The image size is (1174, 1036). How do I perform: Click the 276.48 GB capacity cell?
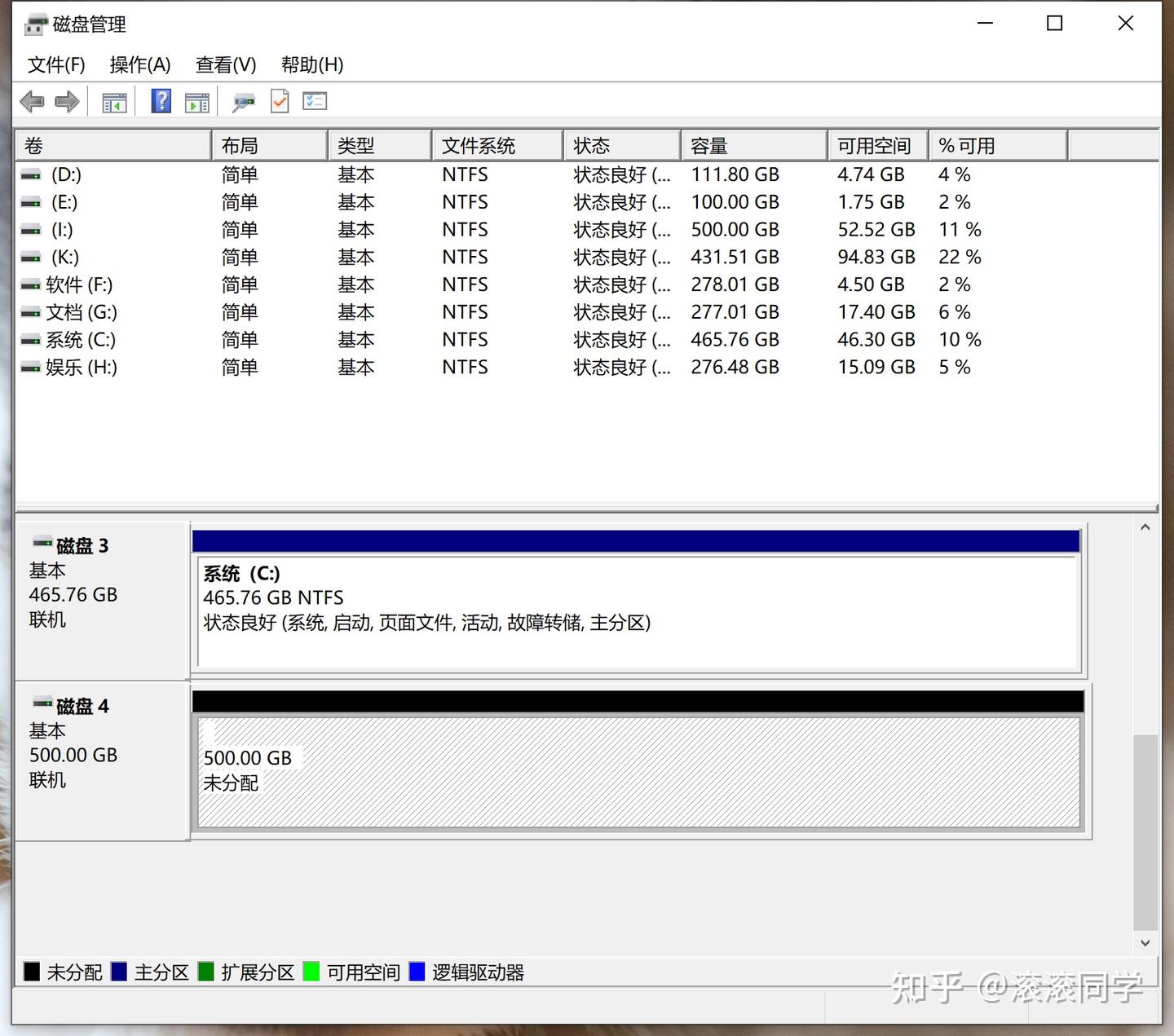tap(735, 368)
